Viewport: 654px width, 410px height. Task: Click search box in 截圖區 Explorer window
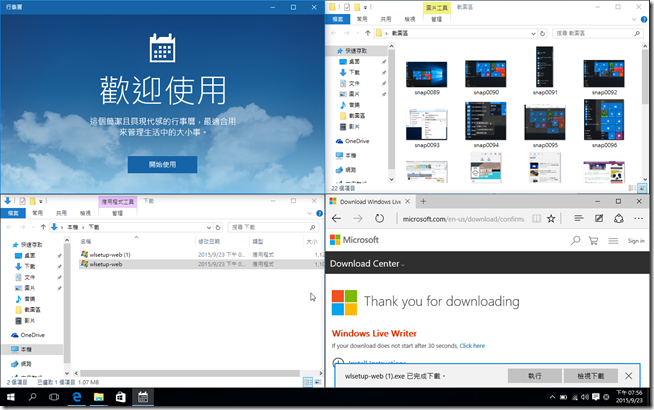[x=597, y=33]
